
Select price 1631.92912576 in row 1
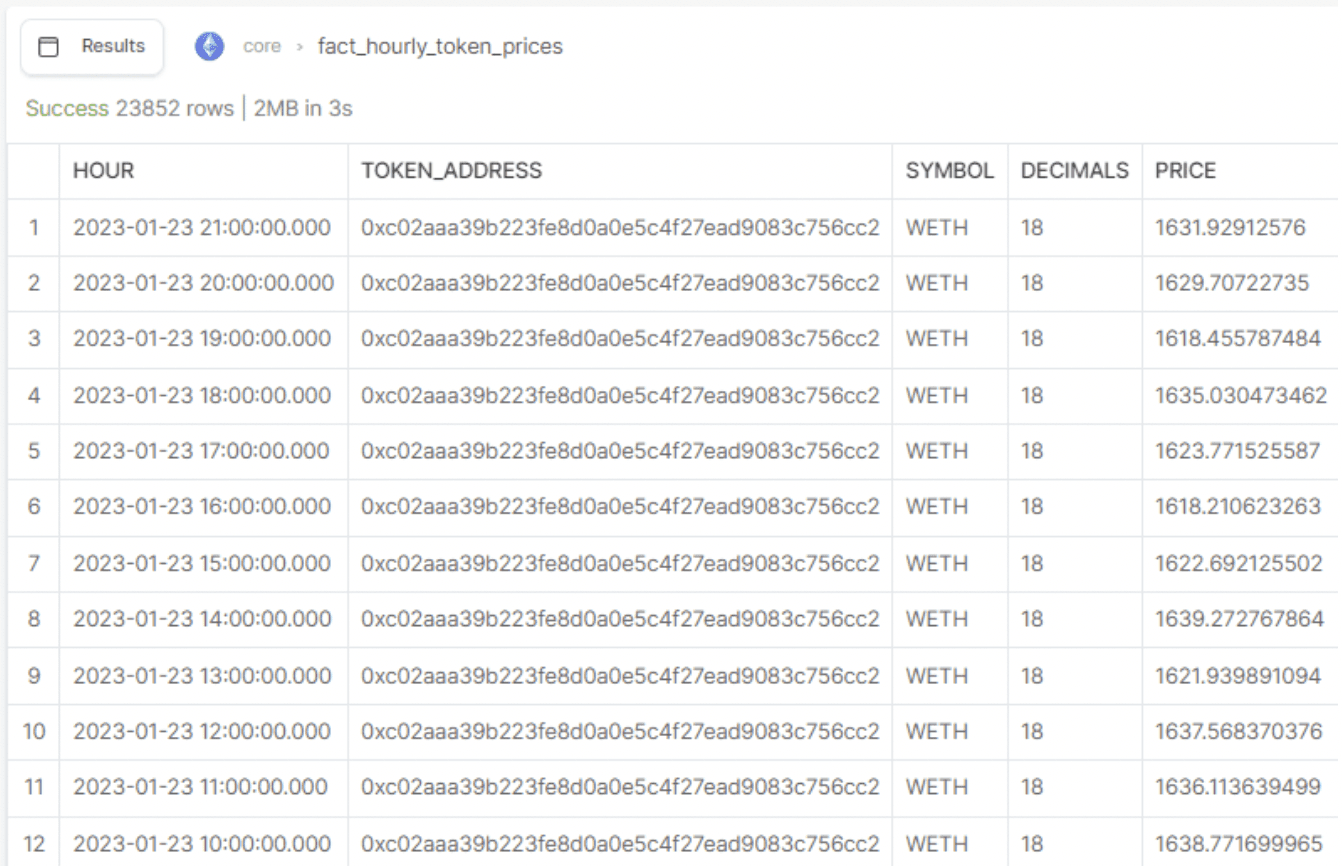[1234, 227]
